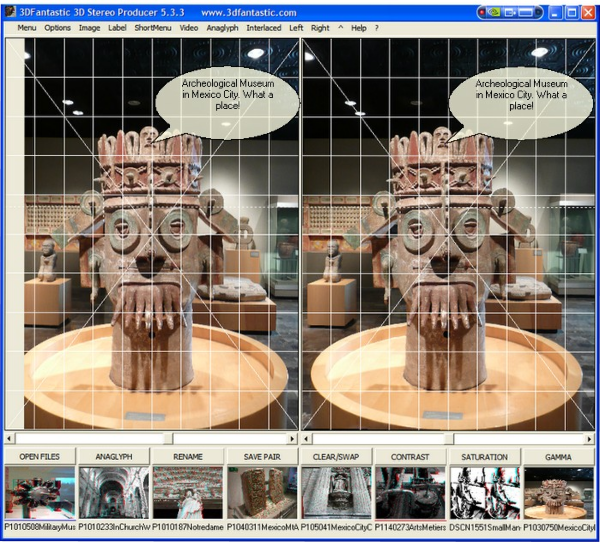Open the Options menu
The width and height of the screenshot is (600, 542).
(57, 28)
